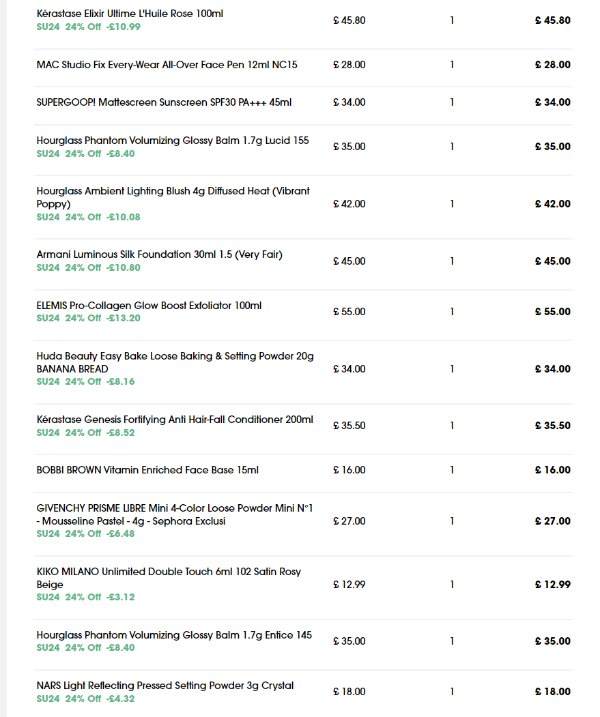600x717 pixels.
Task: Click NARS Light Reflecting Pressed Setting Powder
Action: click(165, 685)
